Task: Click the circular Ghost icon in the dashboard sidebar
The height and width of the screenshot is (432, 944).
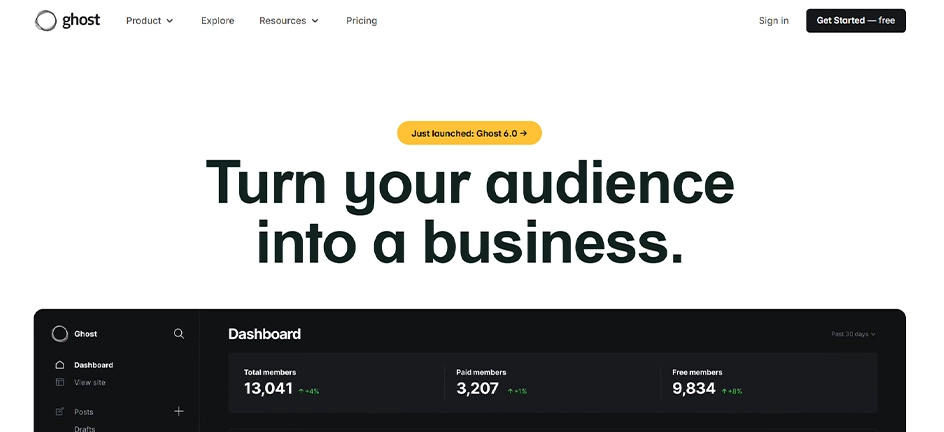Action: click(x=60, y=333)
